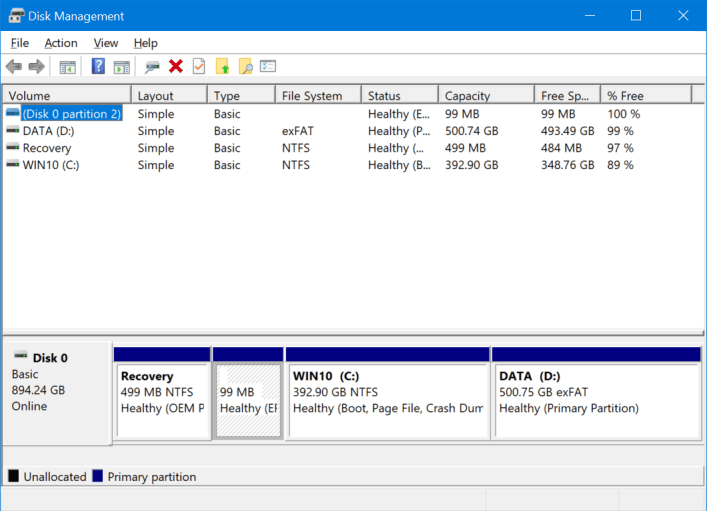
Task: Select the Recovery 499 MB NTFS partition block
Action: pyautogui.click(x=162, y=392)
